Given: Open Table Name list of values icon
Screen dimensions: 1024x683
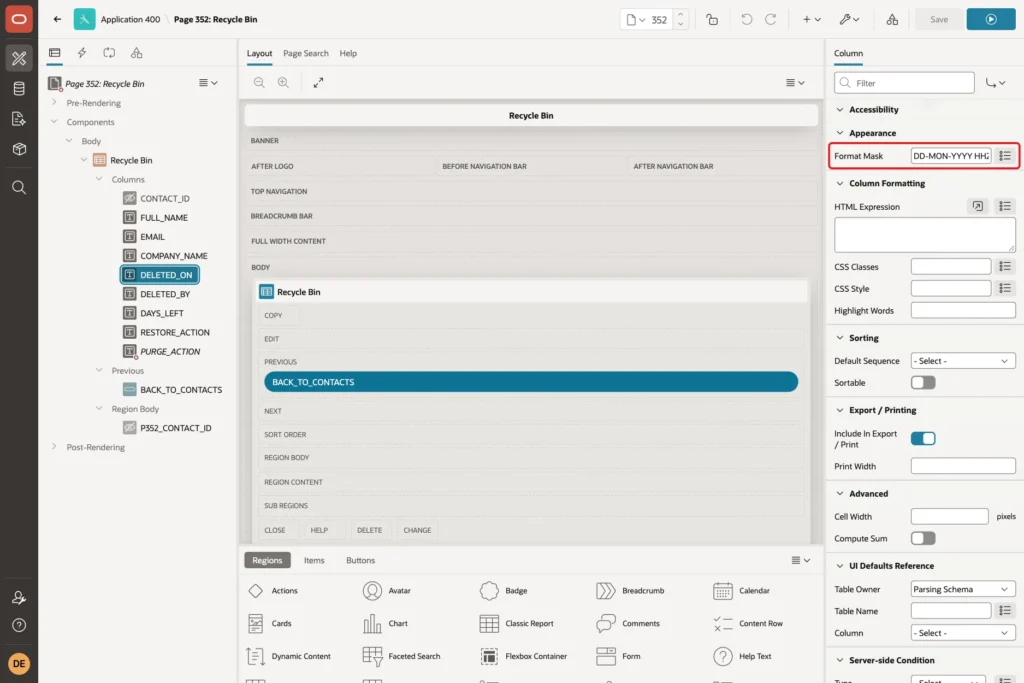Looking at the screenshot, I should point(1005,611).
